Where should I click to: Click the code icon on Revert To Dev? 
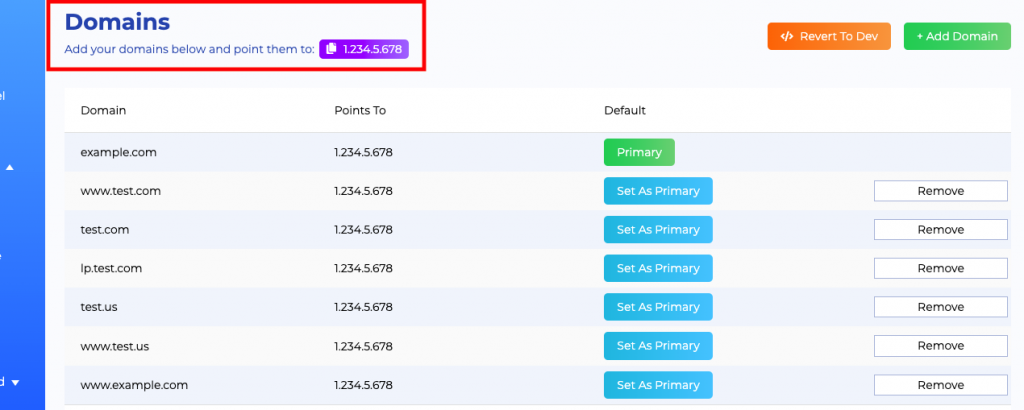click(786, 36)
